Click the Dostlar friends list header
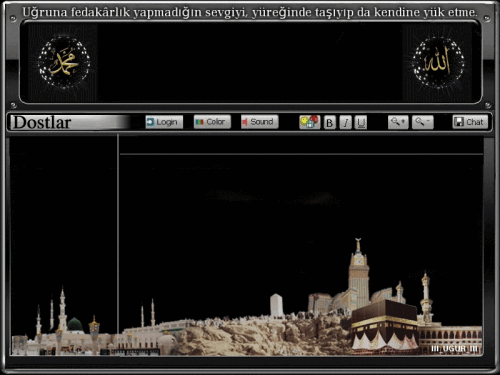500x375 pixels. pos(42,122)
